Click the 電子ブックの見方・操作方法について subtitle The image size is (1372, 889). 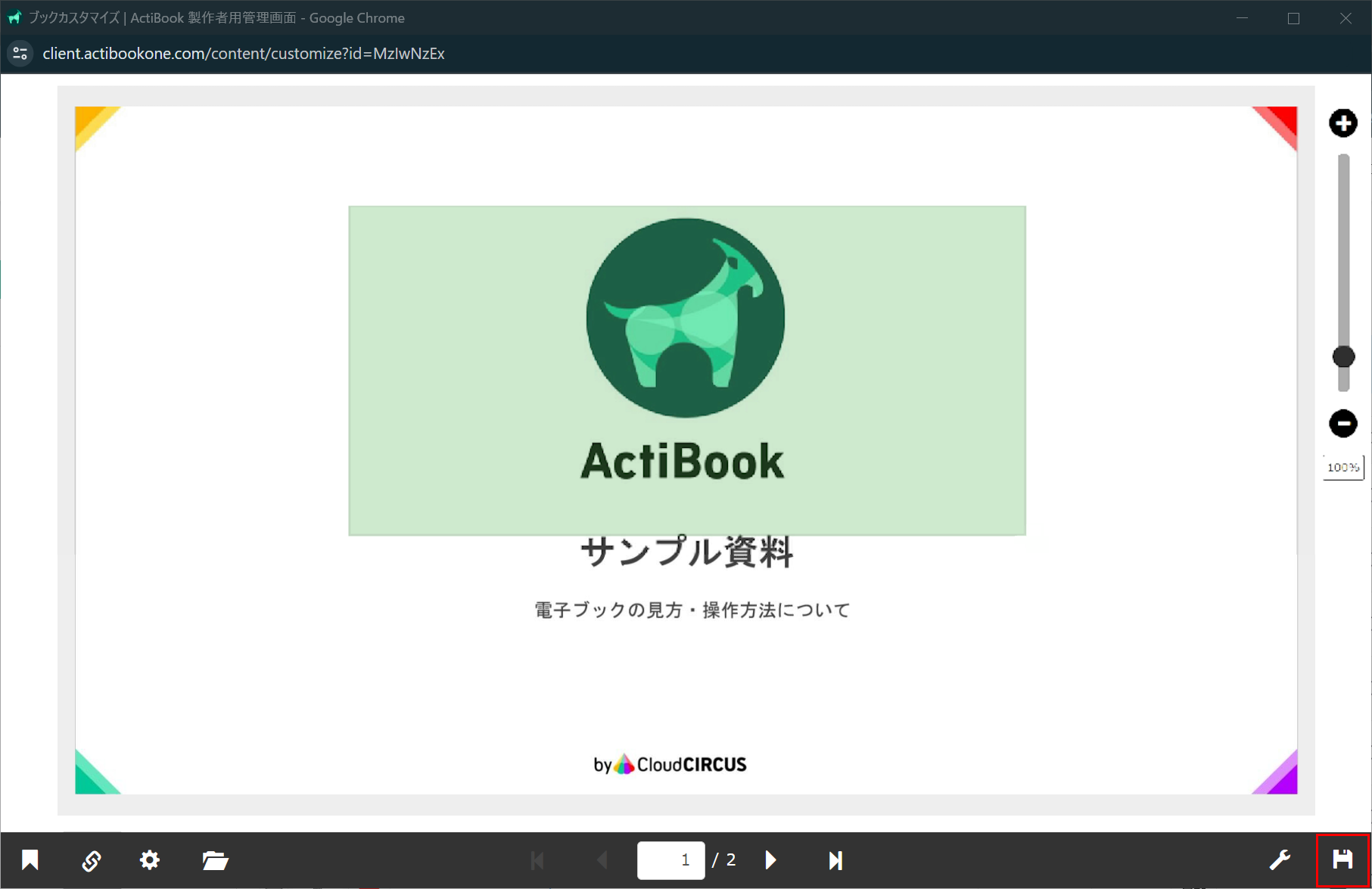pos(692,610)
